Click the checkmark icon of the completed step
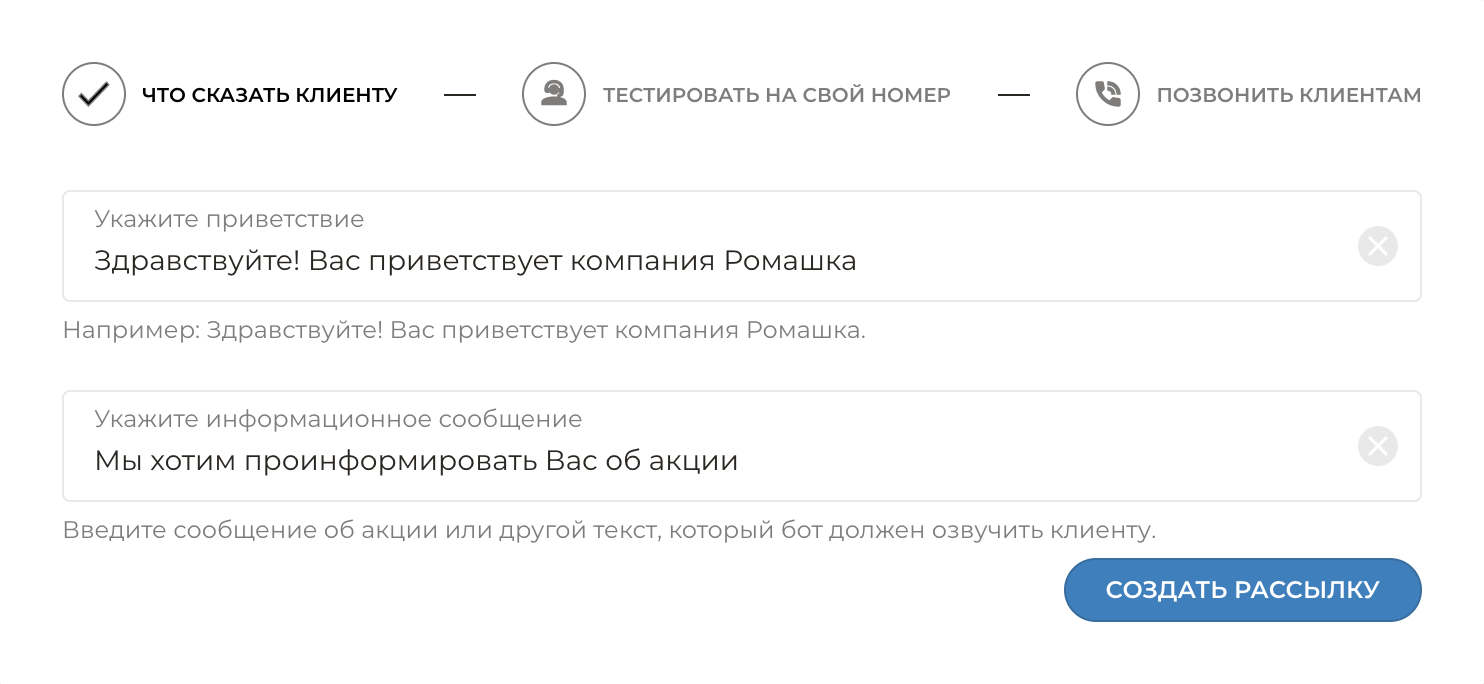This screenshot has height=684, width=1484. pyautogui.click(x=93, y=94)
